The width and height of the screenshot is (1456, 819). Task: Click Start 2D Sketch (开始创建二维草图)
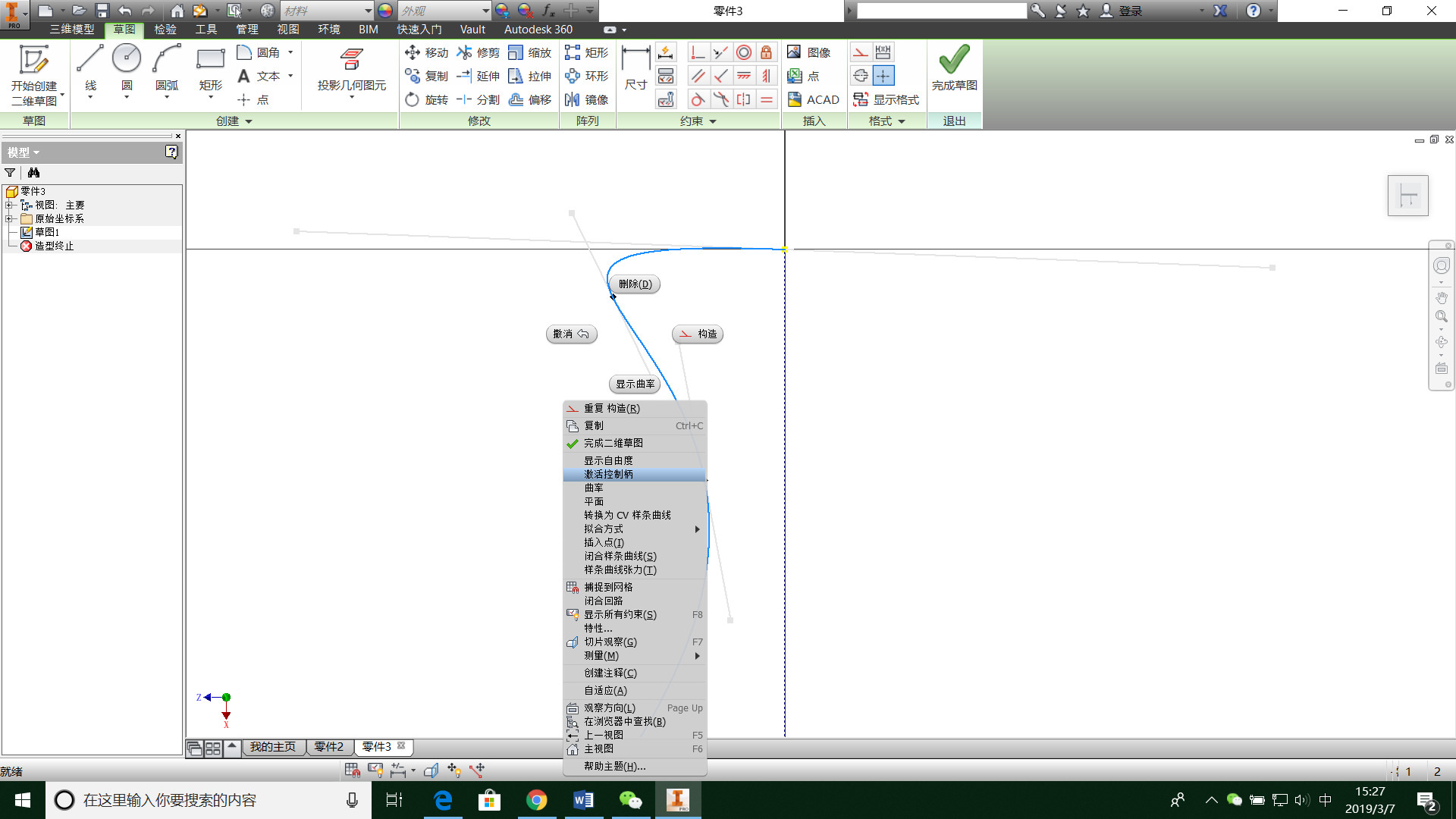[34, 74]
